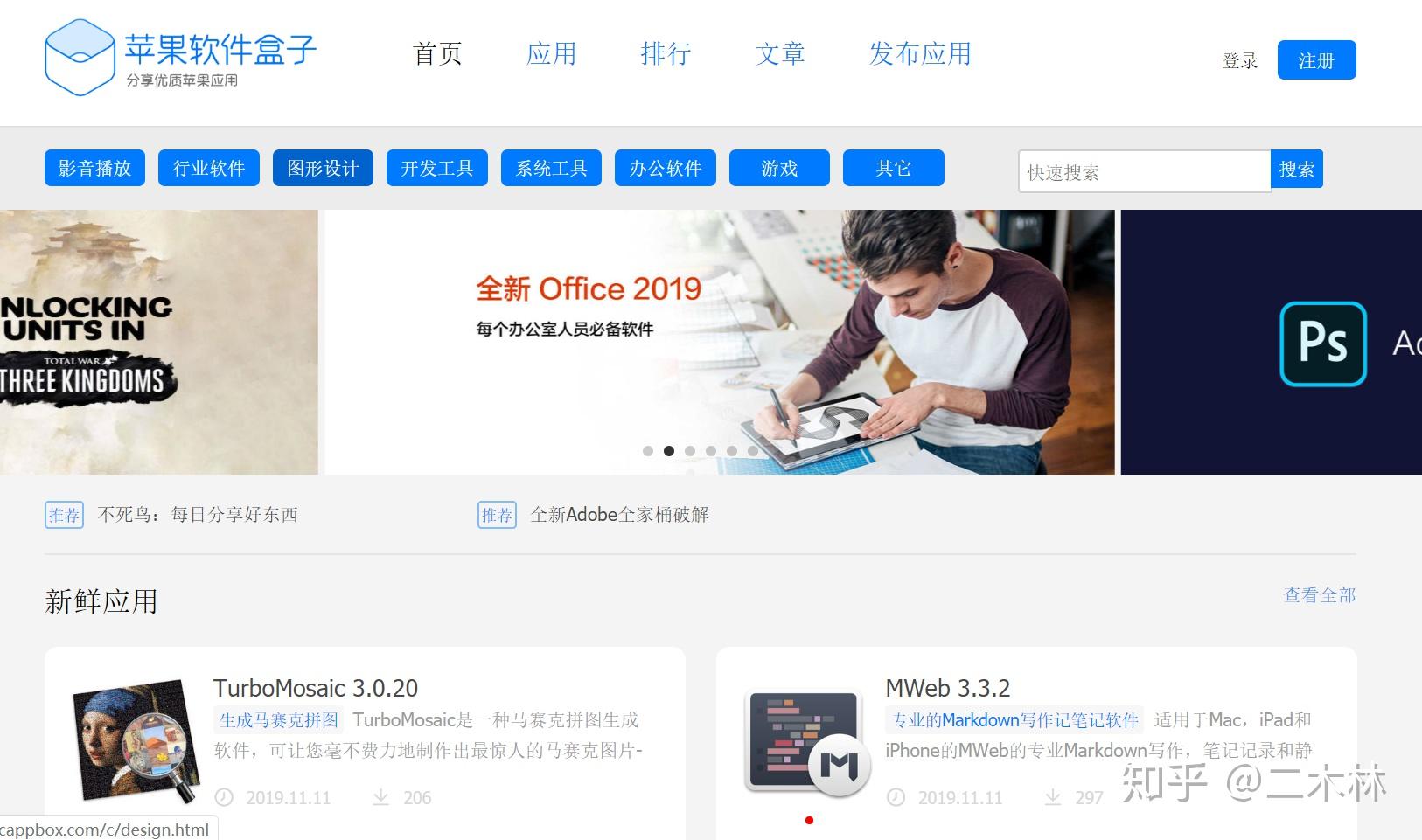Click 查看全部 next to 新鲜应用

[x=1320, y=595]
